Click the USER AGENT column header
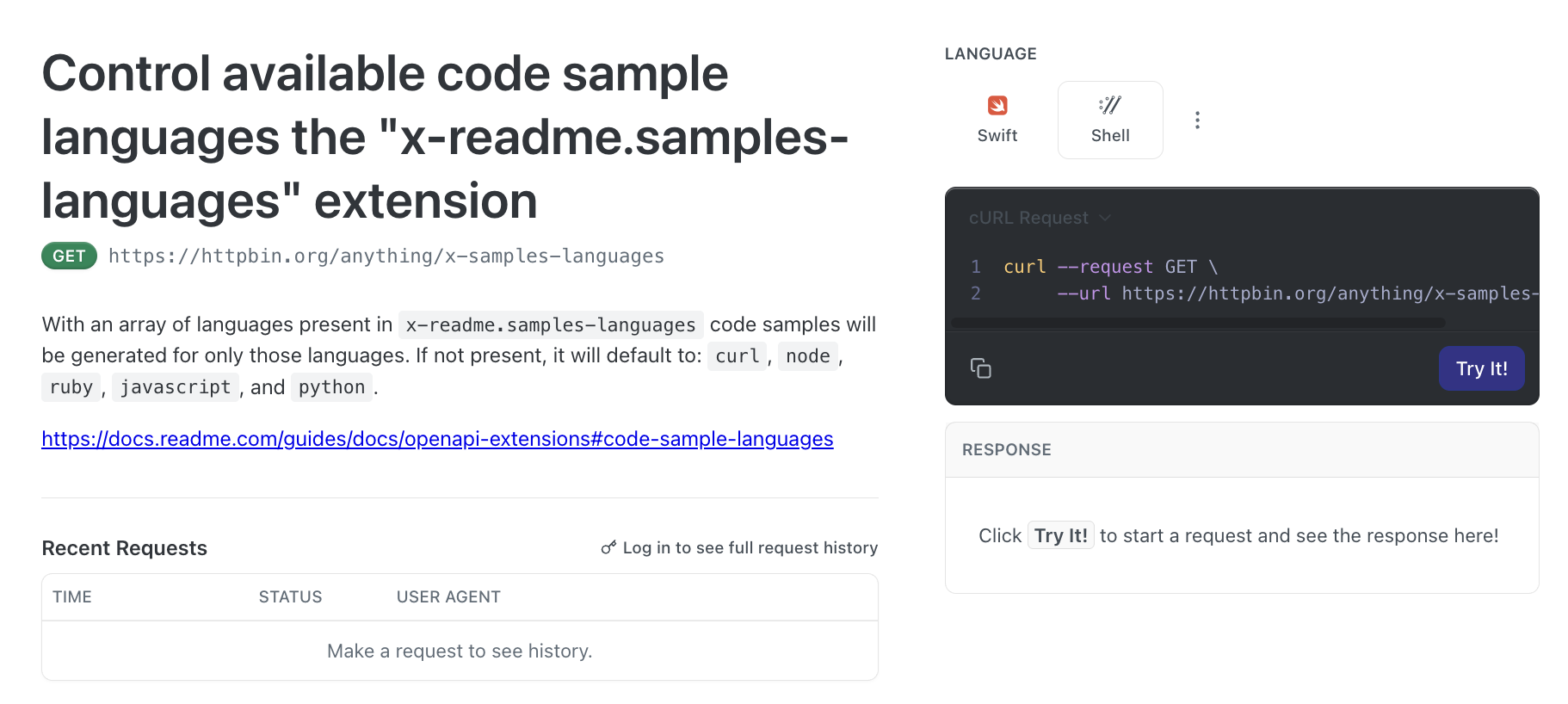1568x704 pixels. tap(448, 596)
